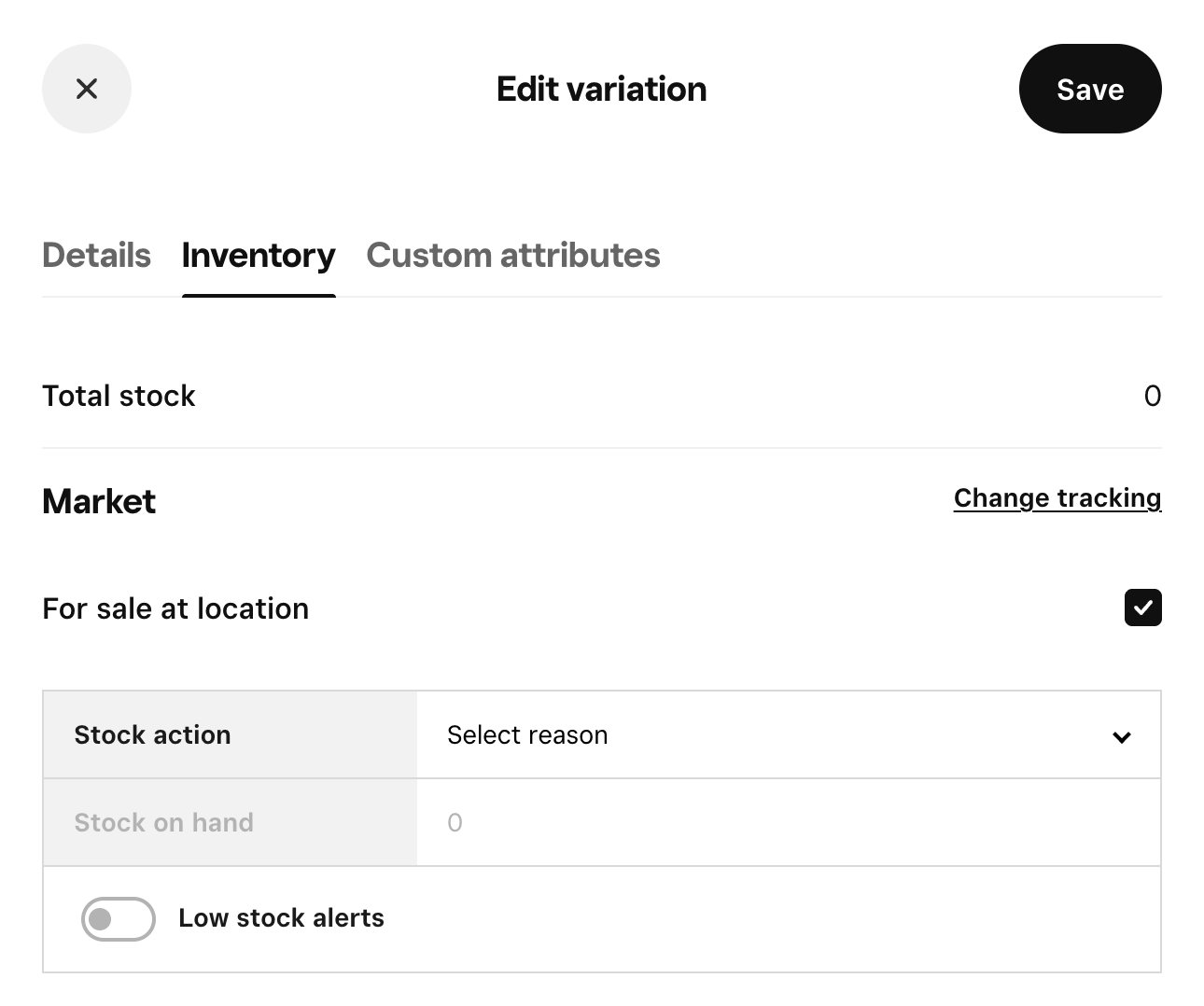Click the For sale at location label
The image size is (1204, 1006).
click(x=175, y=608)
